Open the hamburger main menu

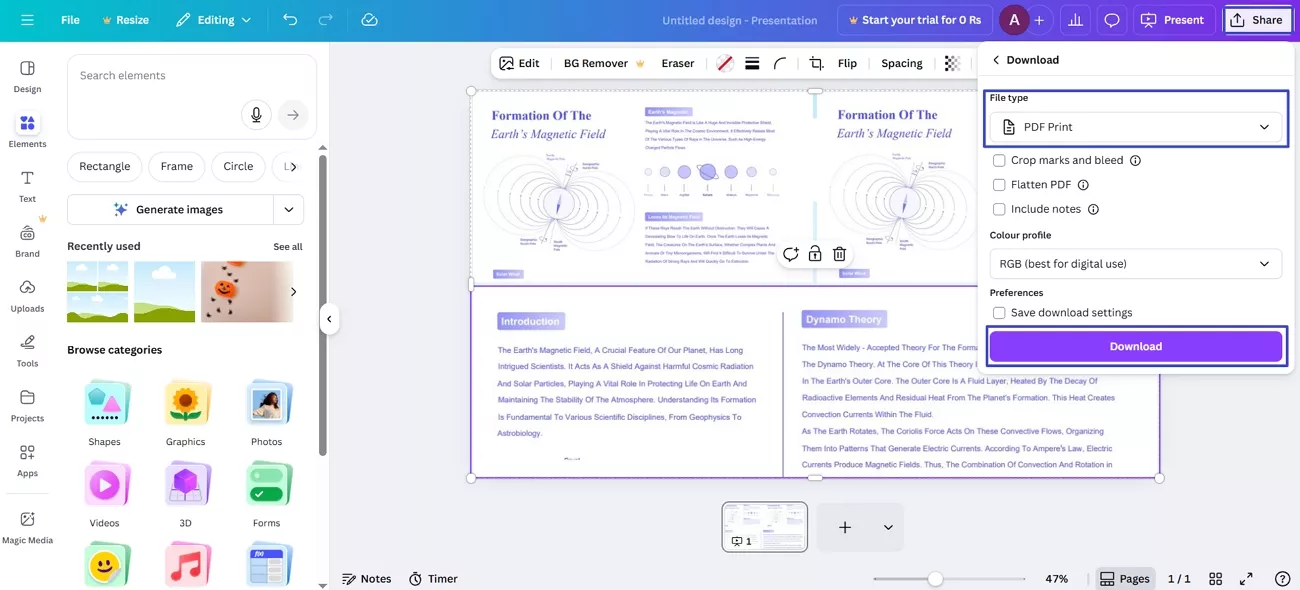coord(27,20)
